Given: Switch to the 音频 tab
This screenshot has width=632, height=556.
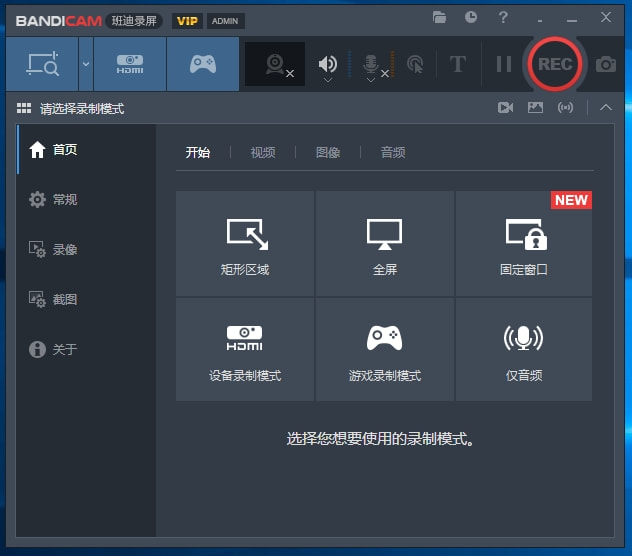Looking at the screenshot, I should (x=393, y=152).
